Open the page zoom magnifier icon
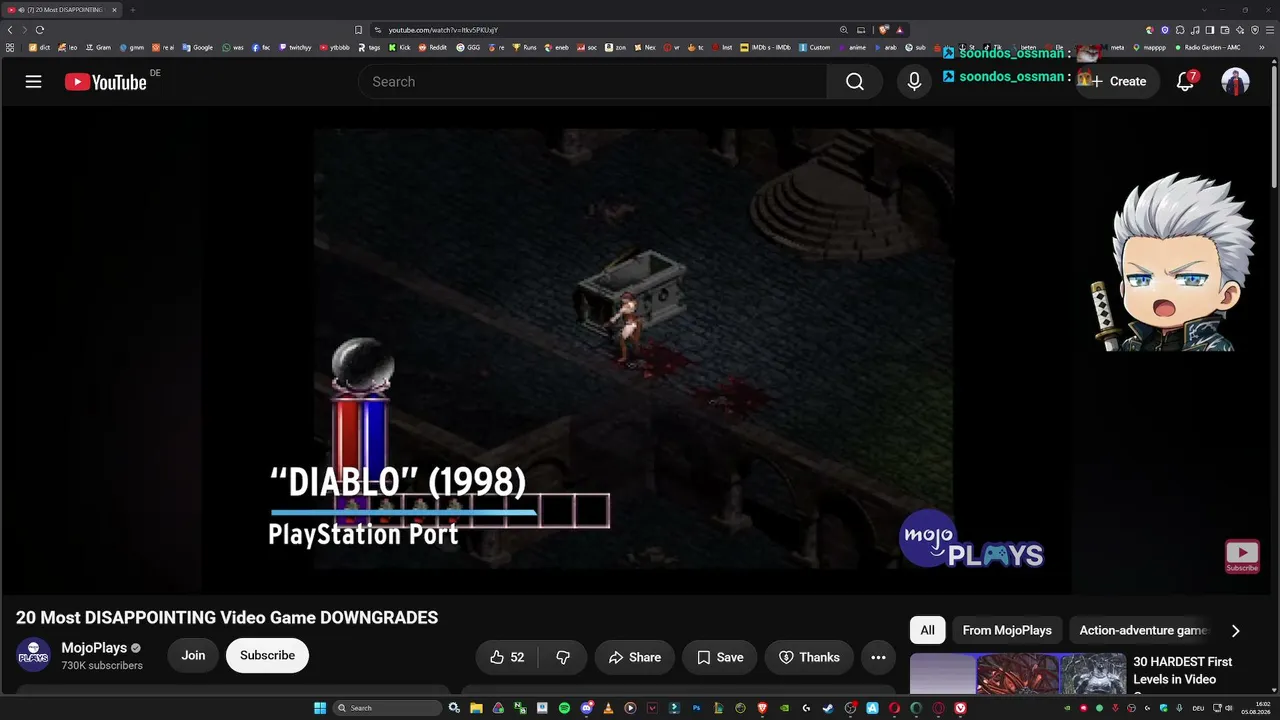The image size is (1280, 720). pos(844,30)
